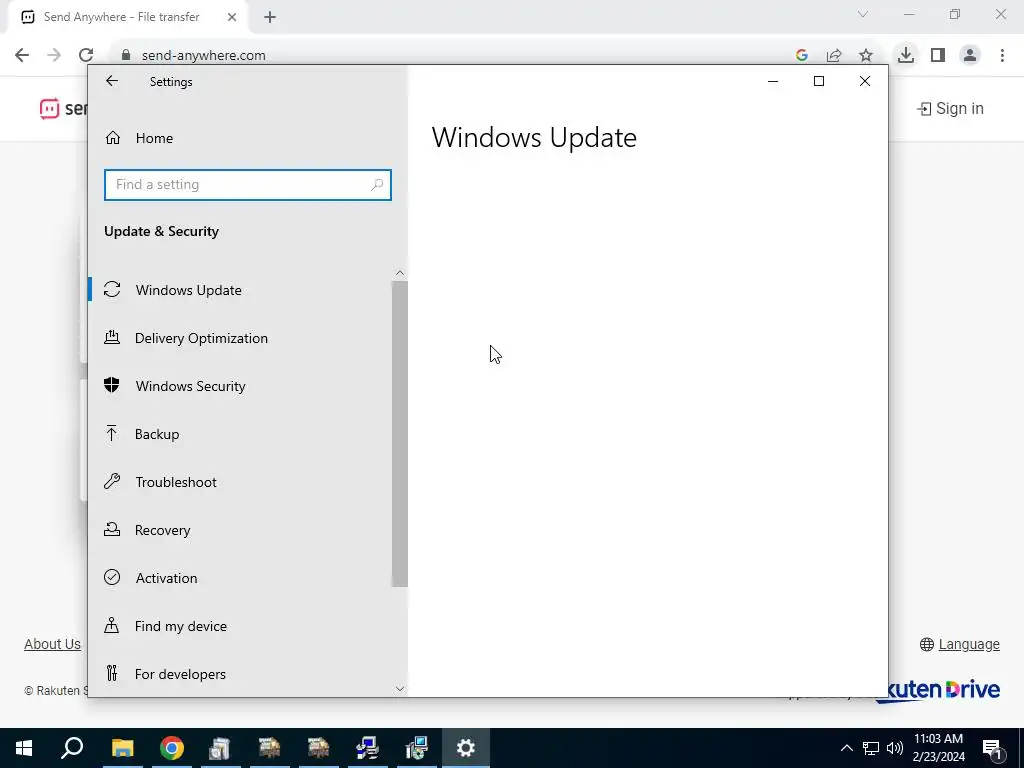Click the Google icon in address bar
Image resolution: width=1024 pixels, height=768 pixels.
pyautogui.click(x=802, y=56)
